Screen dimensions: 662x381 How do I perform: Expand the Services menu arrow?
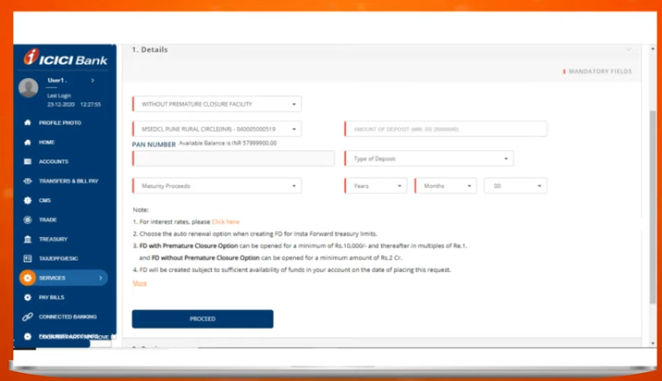coord(100,278)
